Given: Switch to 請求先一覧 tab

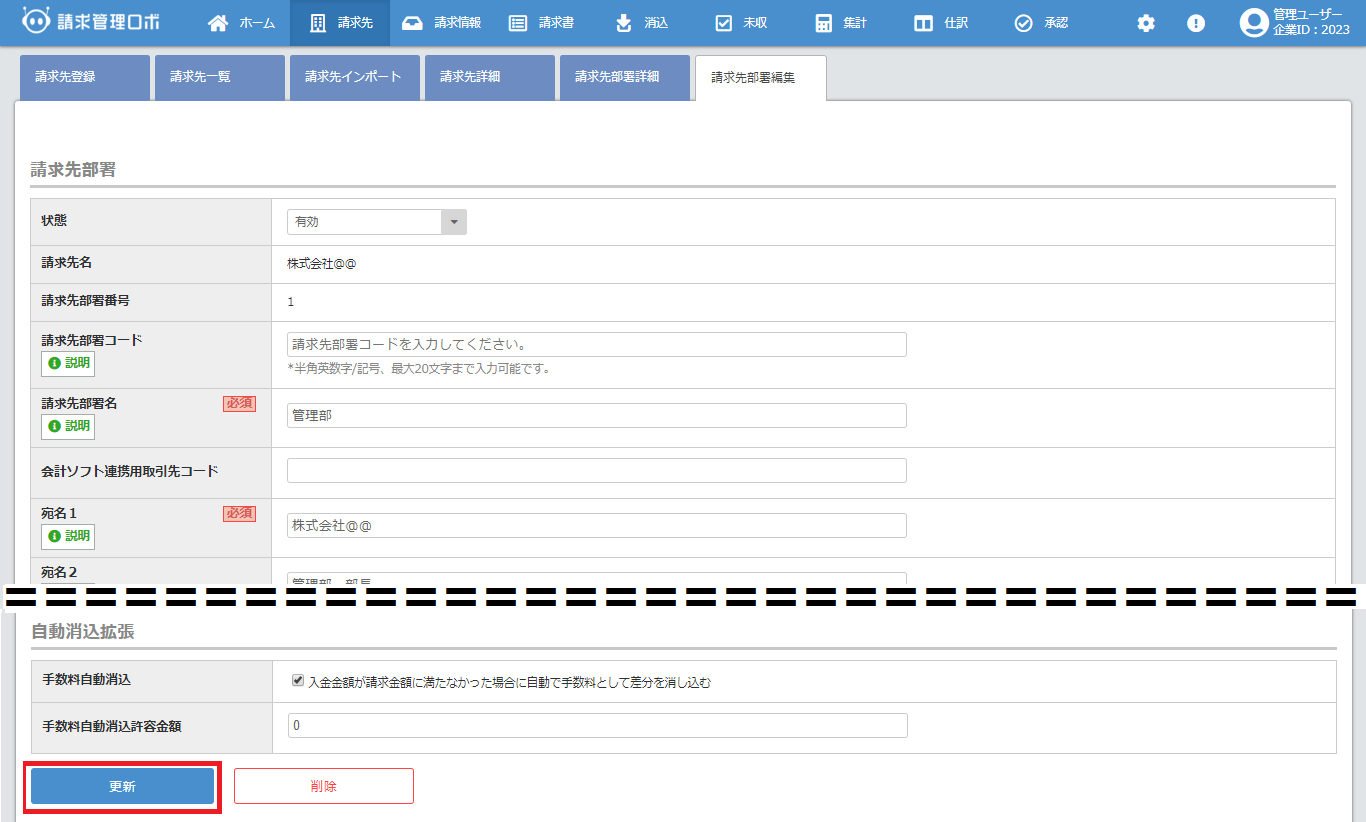Looking at the screenshot, I should (x=219, y=77).
